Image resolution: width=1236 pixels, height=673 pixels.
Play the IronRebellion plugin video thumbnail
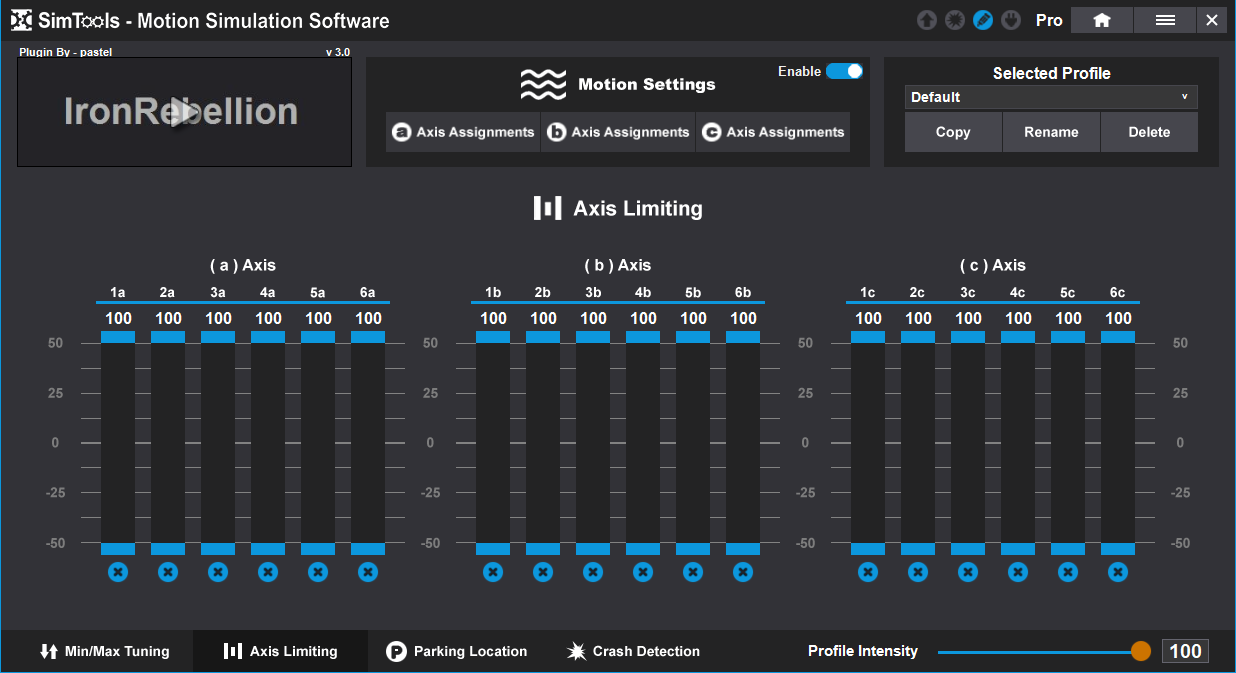click(184, 112)
